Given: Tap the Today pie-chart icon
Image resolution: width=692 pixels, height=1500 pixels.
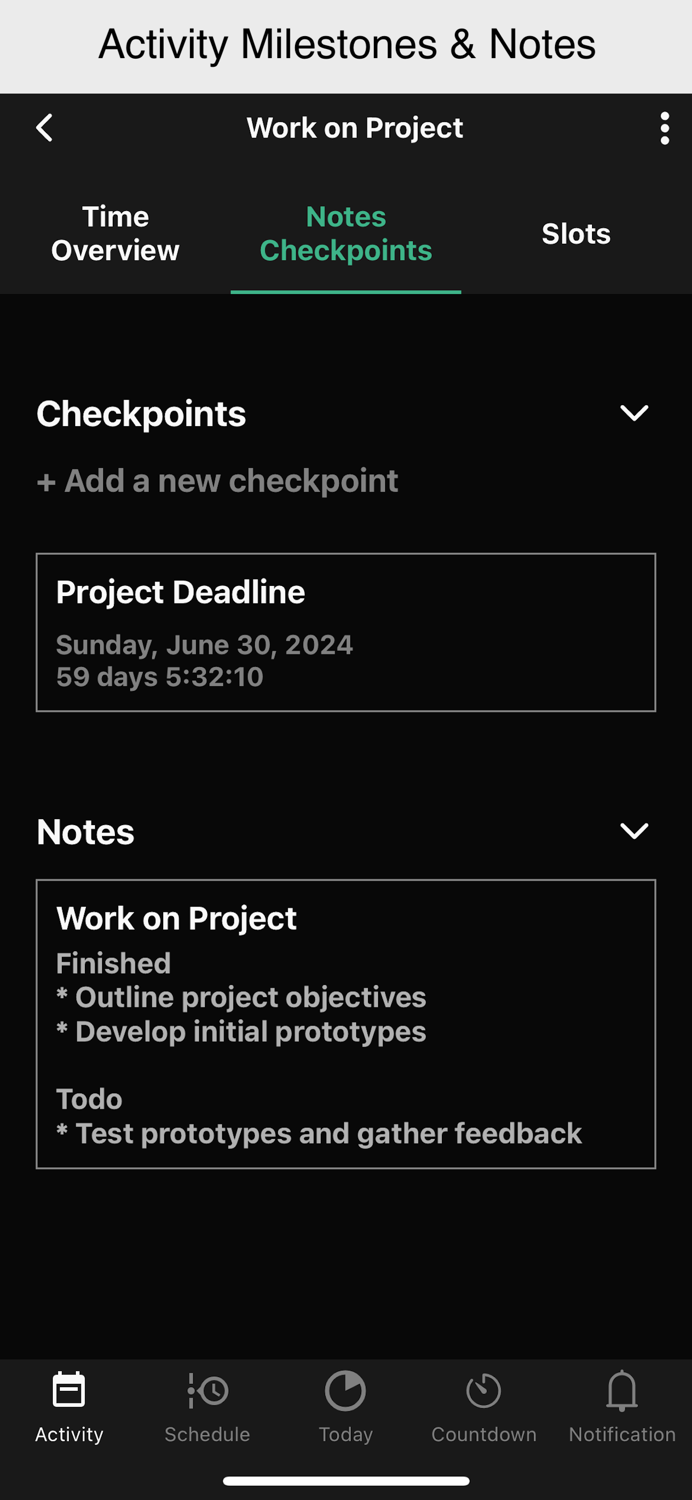Looking at the screenshot, I should point(345,1390).
